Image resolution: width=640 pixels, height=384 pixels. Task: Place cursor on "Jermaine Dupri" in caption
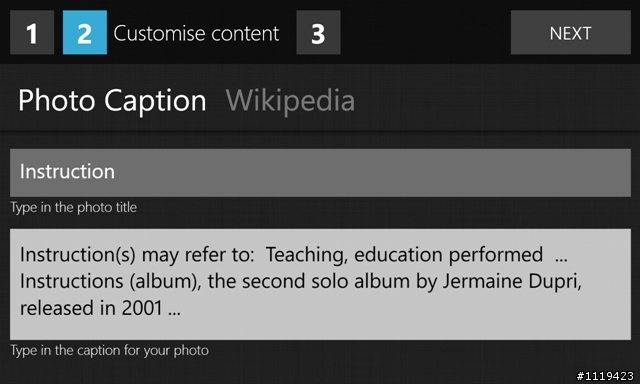(512, 281)
